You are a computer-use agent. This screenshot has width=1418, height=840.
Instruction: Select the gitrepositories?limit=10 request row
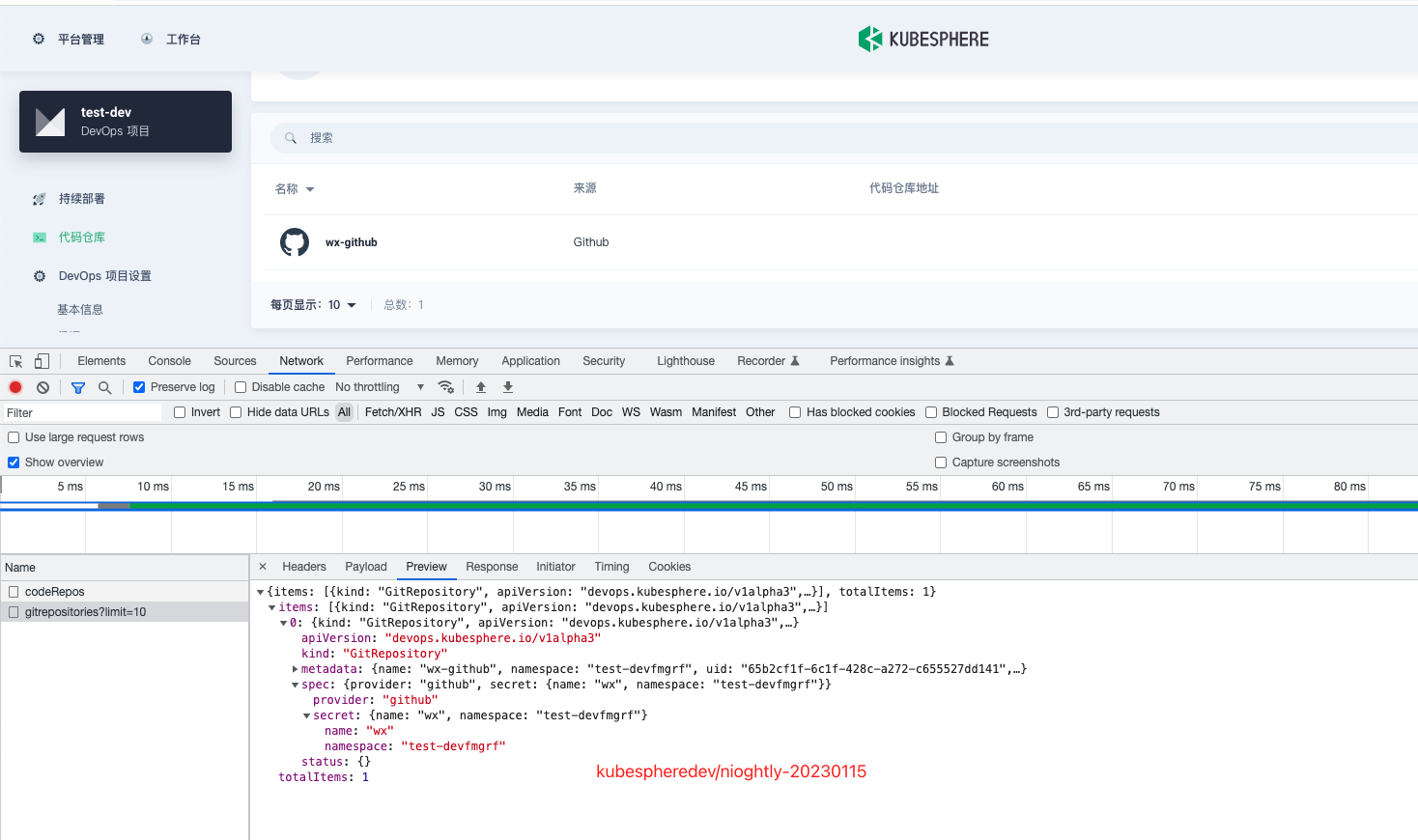coord(125,612)
